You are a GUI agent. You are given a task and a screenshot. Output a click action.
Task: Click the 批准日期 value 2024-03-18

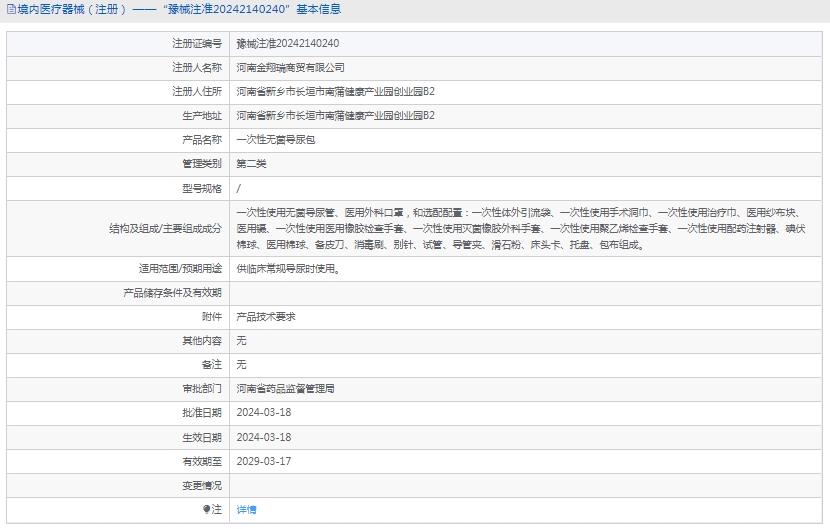(x=263, y=412)
